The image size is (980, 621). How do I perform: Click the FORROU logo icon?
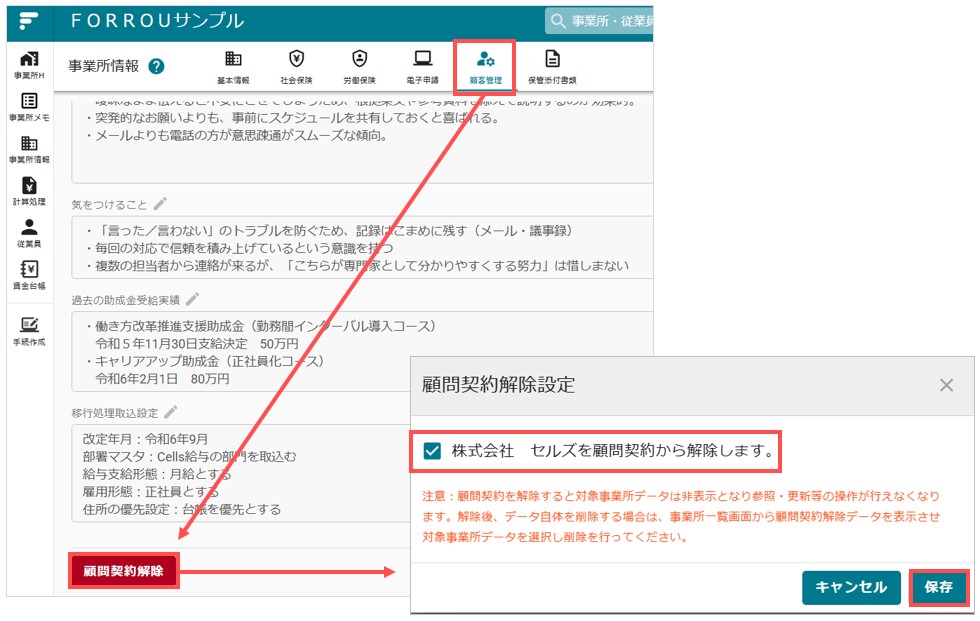coord(28,21)
